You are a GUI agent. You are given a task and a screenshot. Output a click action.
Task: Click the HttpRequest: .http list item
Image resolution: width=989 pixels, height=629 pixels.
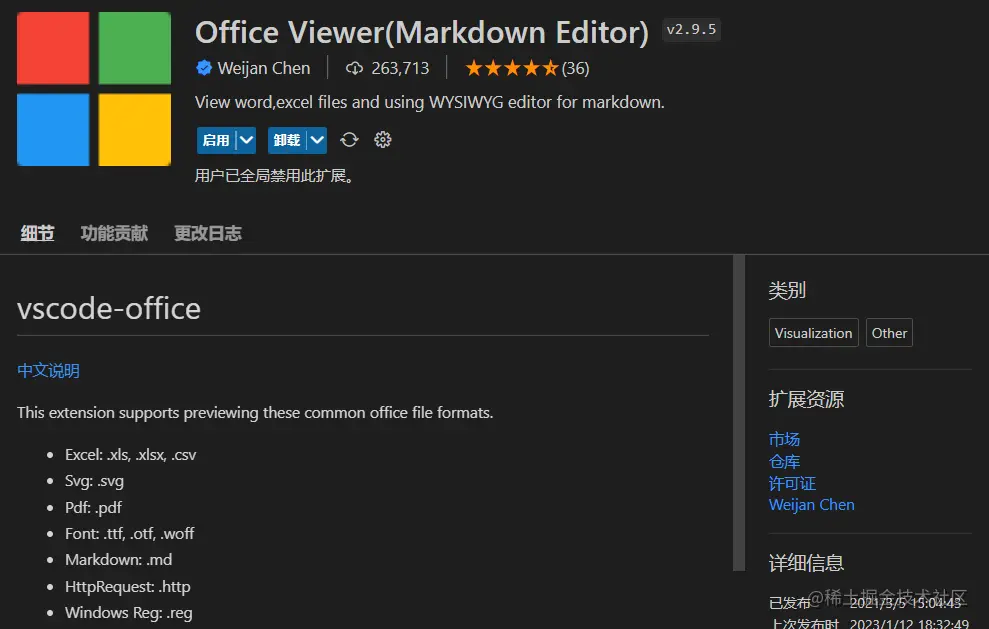[127, 586]
